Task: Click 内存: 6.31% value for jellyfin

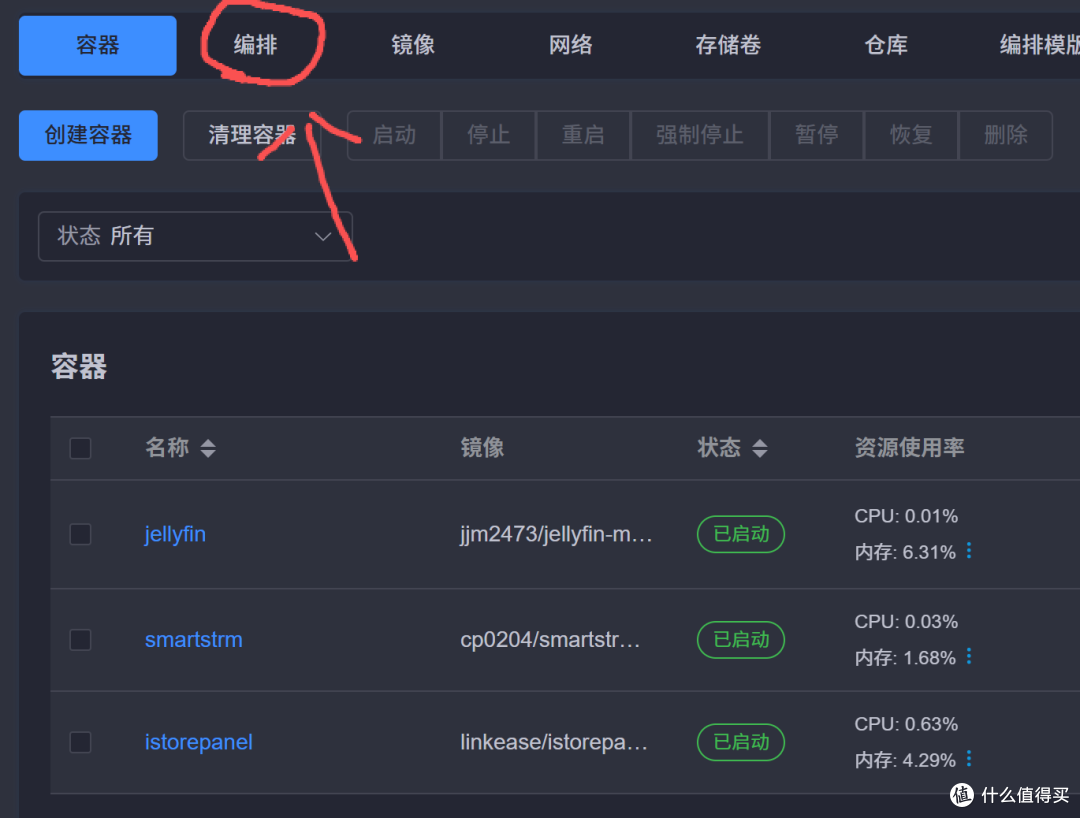Action: pyautogui.click(x=905, y=552)
